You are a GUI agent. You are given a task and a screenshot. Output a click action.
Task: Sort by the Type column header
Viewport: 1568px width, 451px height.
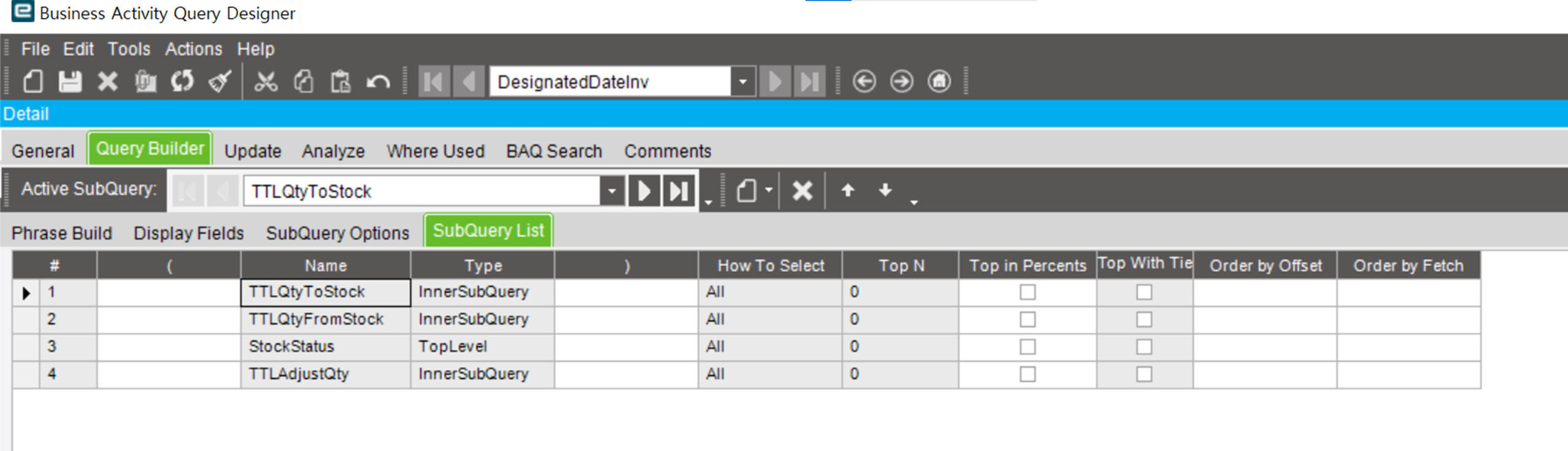pyautogui.click(x=483, y=266)
